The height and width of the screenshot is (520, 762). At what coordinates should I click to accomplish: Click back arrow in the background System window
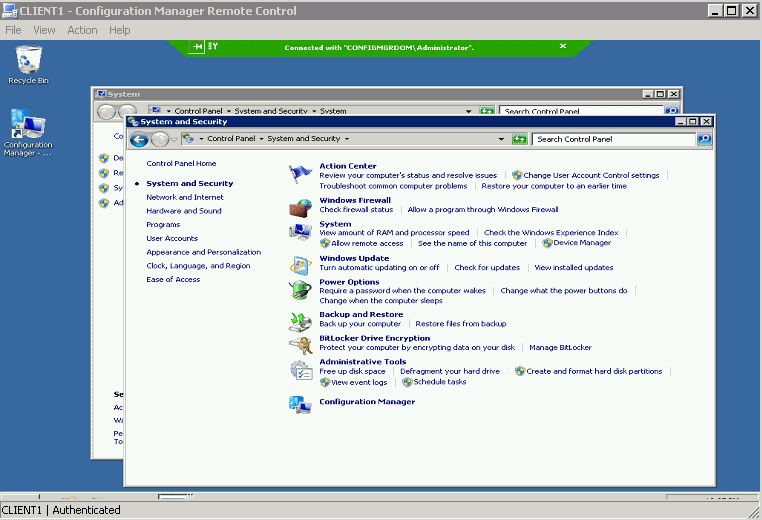106,112
